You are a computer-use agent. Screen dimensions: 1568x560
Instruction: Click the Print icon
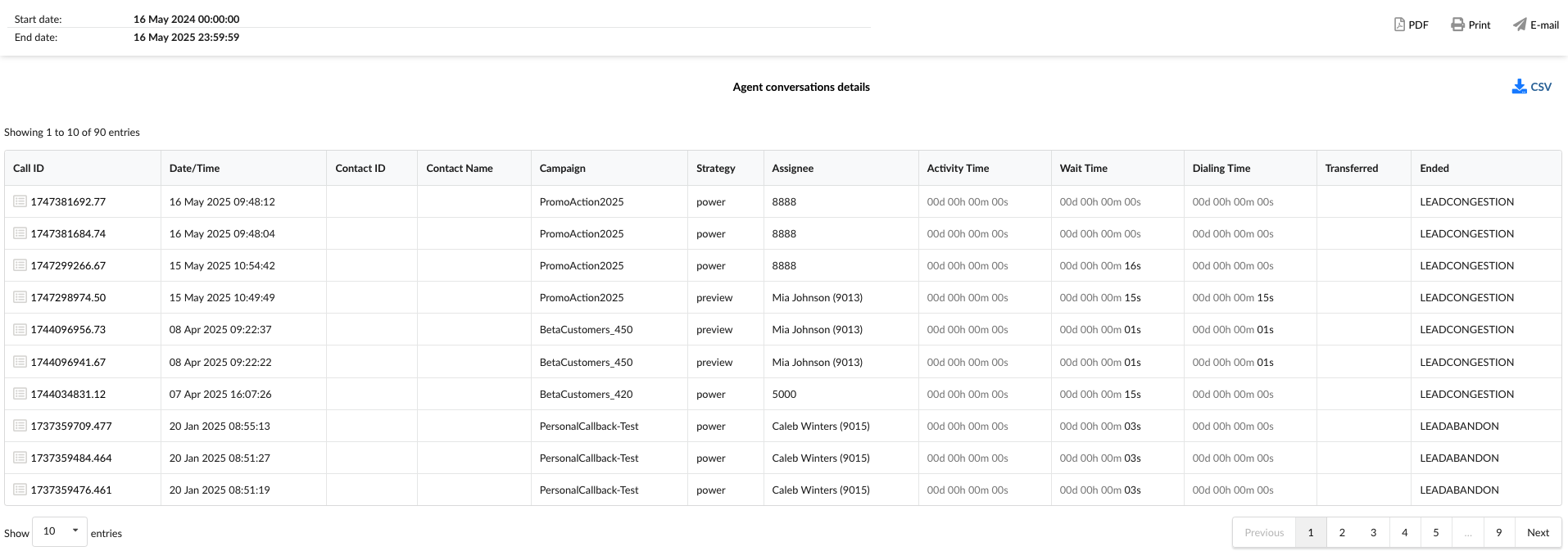coord(1457,25)
